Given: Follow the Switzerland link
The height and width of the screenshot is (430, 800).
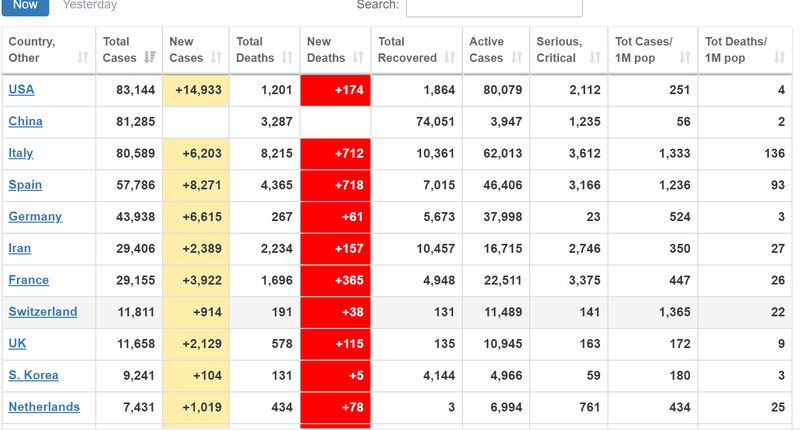Looking at the screenshot, I should tap(43, 312).
